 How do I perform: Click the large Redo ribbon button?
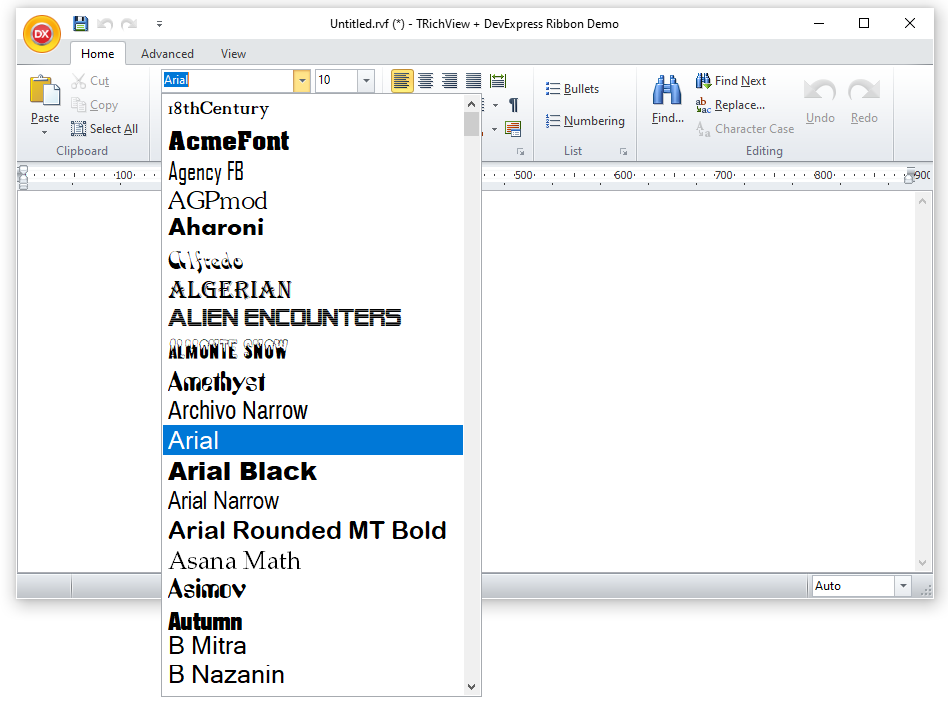pyautogui.click(x=864, y=101)
